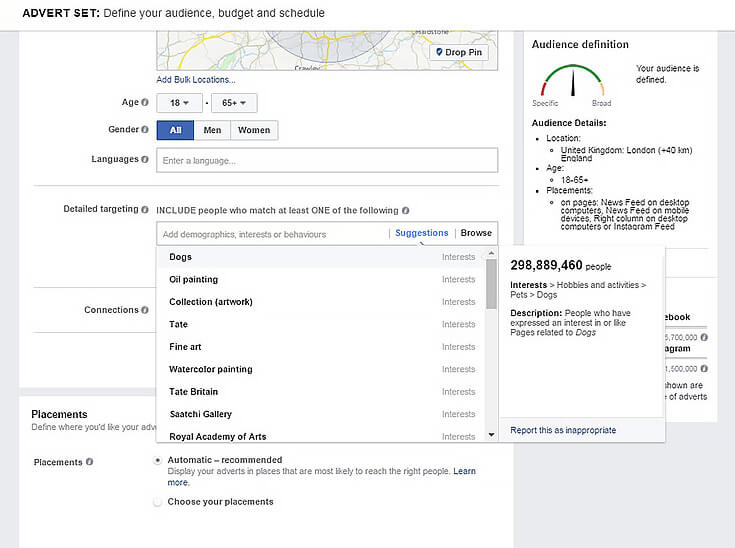Choose Saatchi Gallery suggestion

322,414
